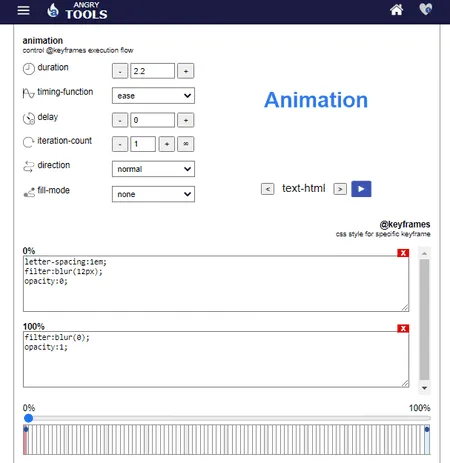Edit the 100% keyframe CSS textarea
The height and width of the screenshot is (463, 450).
click(216, 359)
